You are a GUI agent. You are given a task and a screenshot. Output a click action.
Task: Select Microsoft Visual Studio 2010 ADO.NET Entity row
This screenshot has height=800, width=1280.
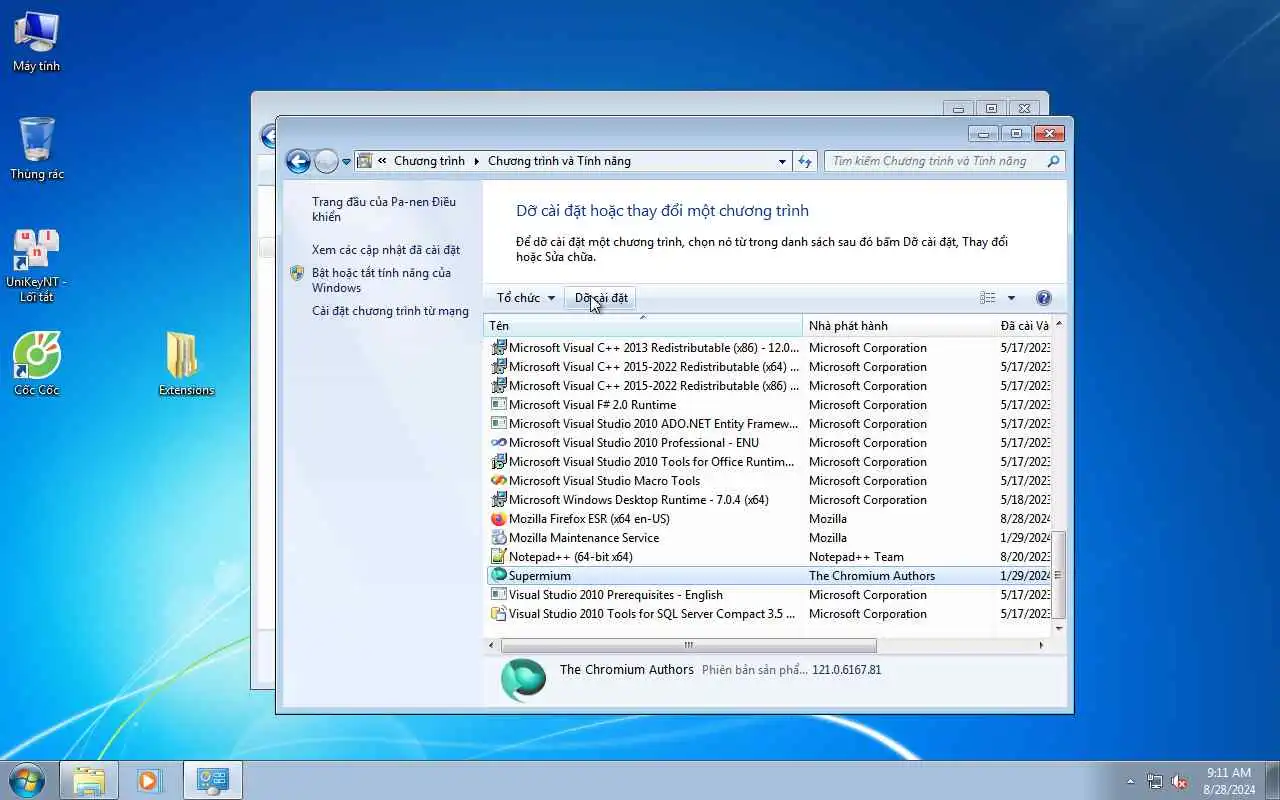click(768, 423)
